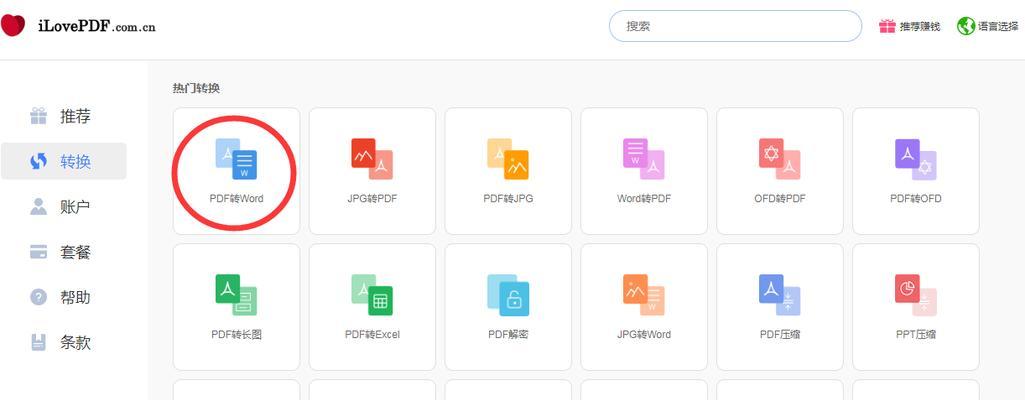
Task: Click the PDF转JPG label text
Action: (508, 198)
